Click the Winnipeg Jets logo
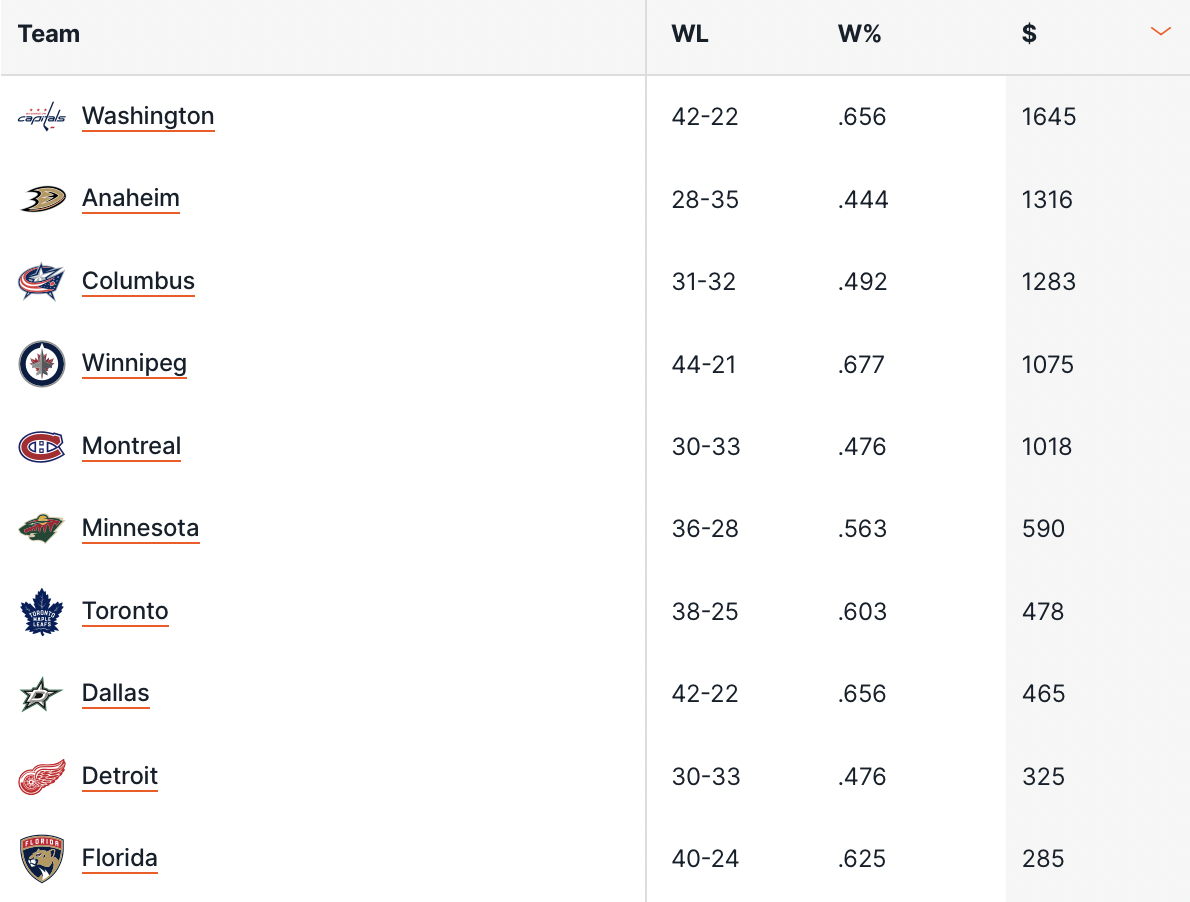 42,363
